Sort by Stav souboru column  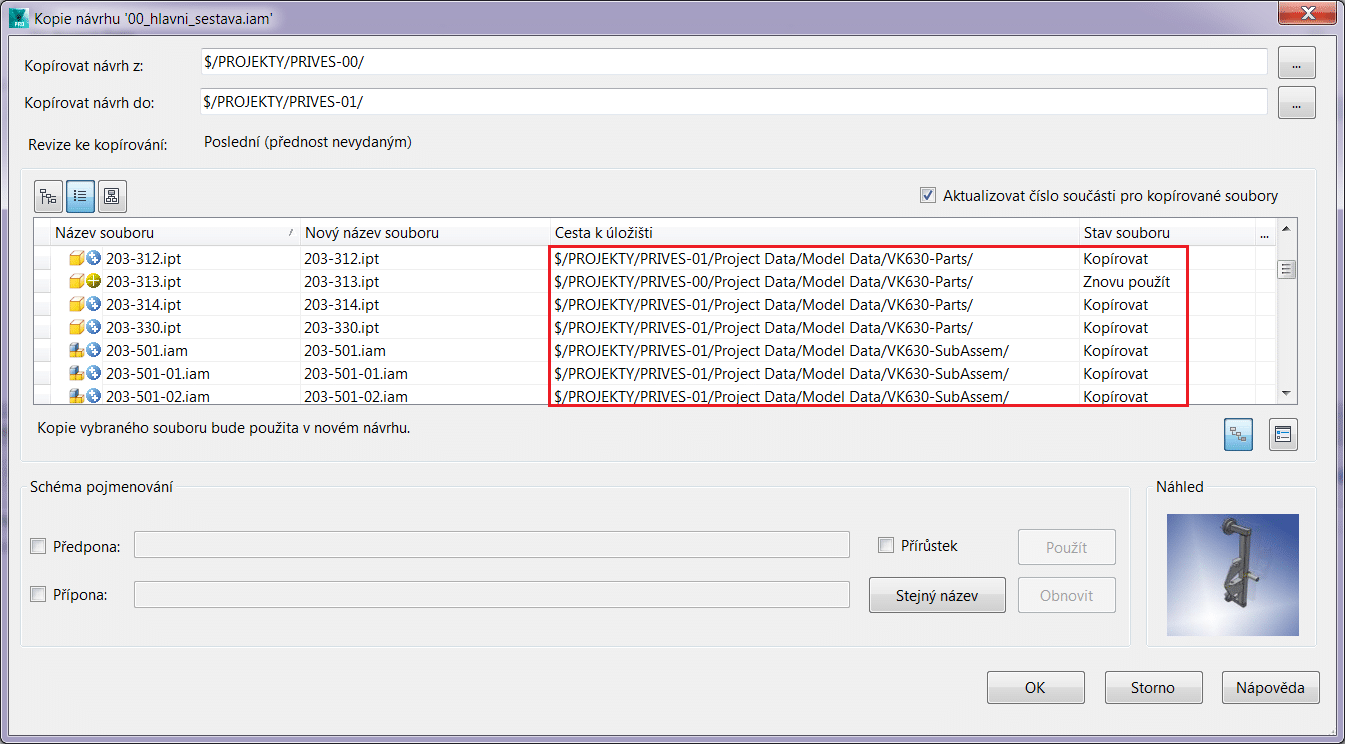pos(1167,233)
